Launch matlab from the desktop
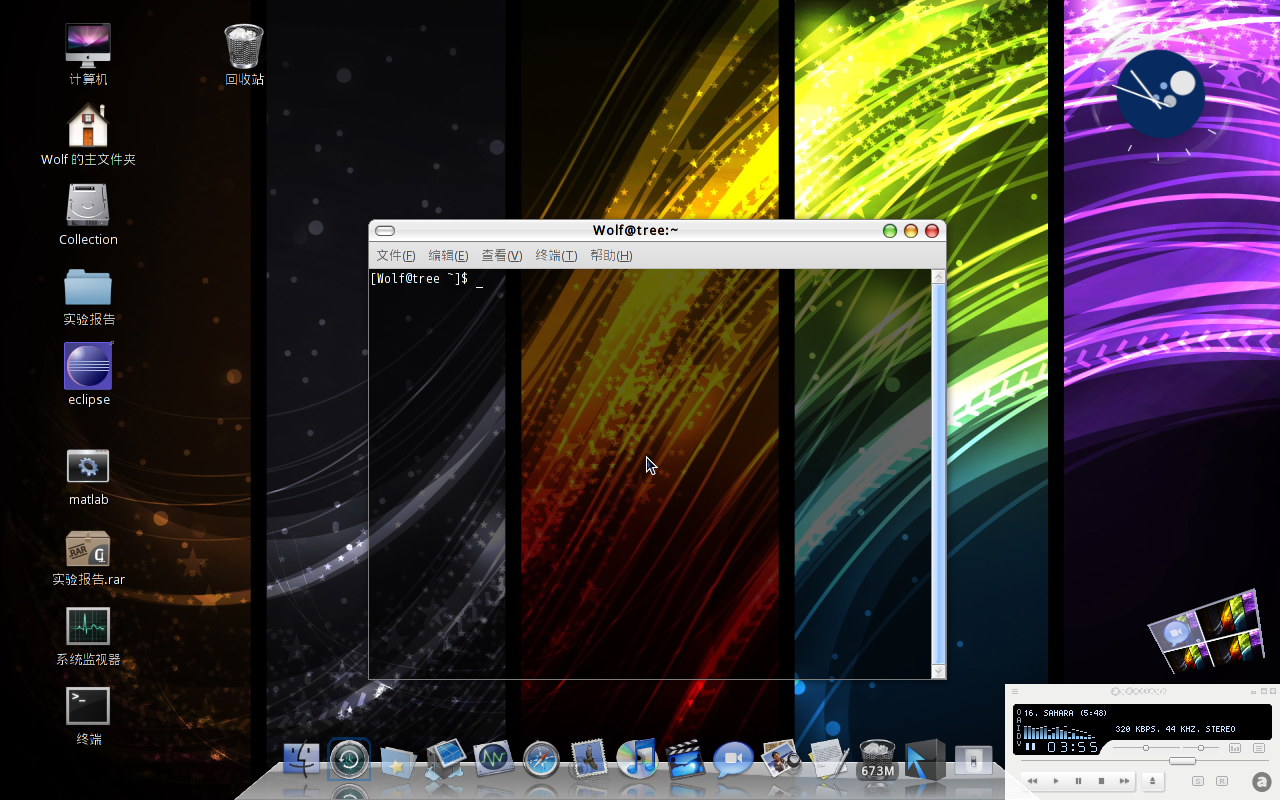Viewport: 1280px width, 800px height. tap(88, 466)
